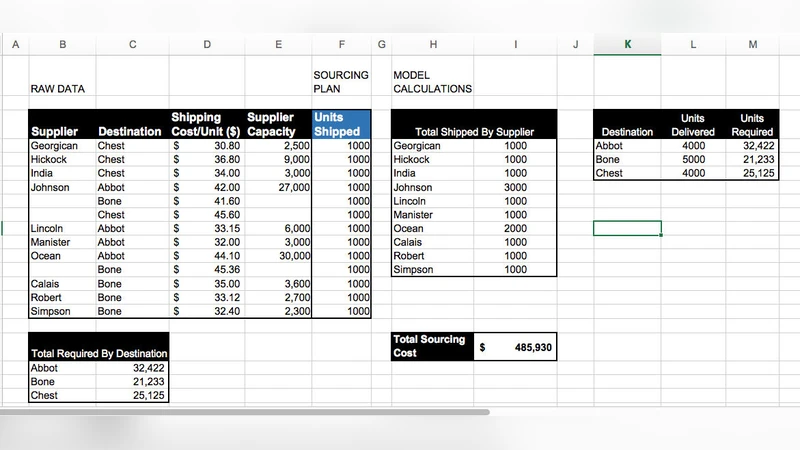Viewport: 800px width, 450px height.
Task: Click the column M header
Action: pos(752,44)
